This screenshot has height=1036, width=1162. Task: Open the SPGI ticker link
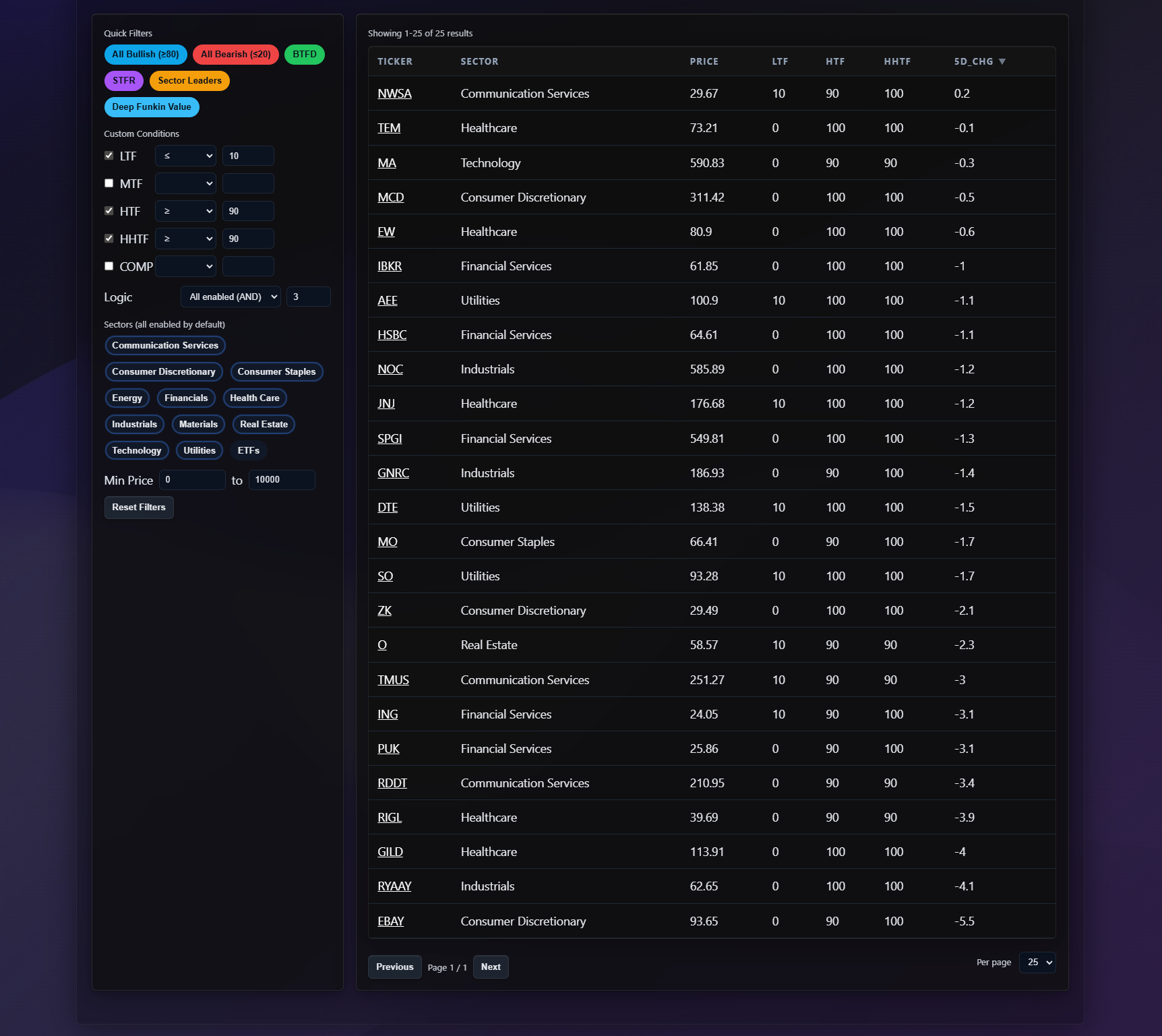point(390,439)
